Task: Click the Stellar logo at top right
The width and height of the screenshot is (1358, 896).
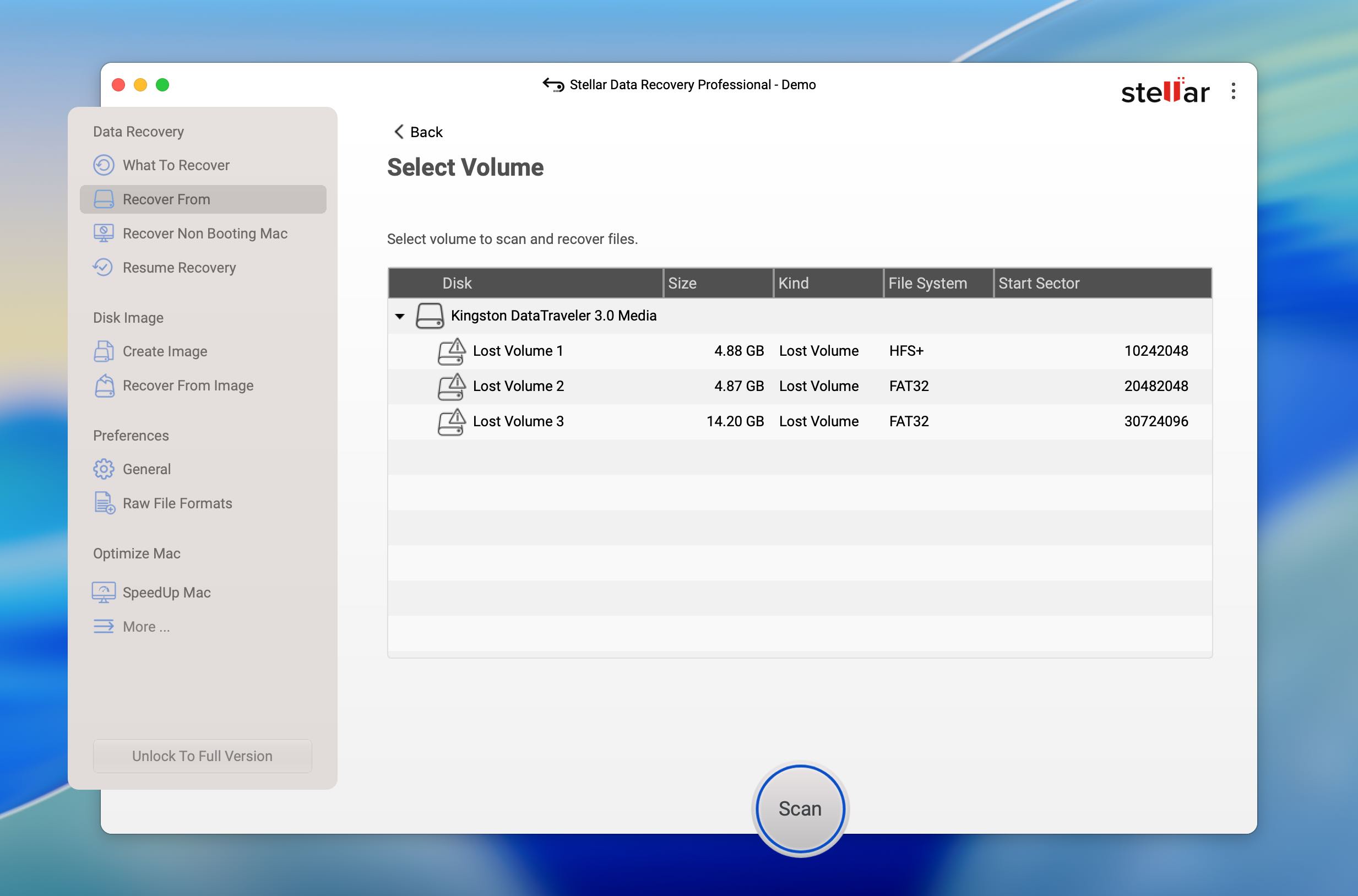Action: pyautogui.click(x=1165, y=93)
